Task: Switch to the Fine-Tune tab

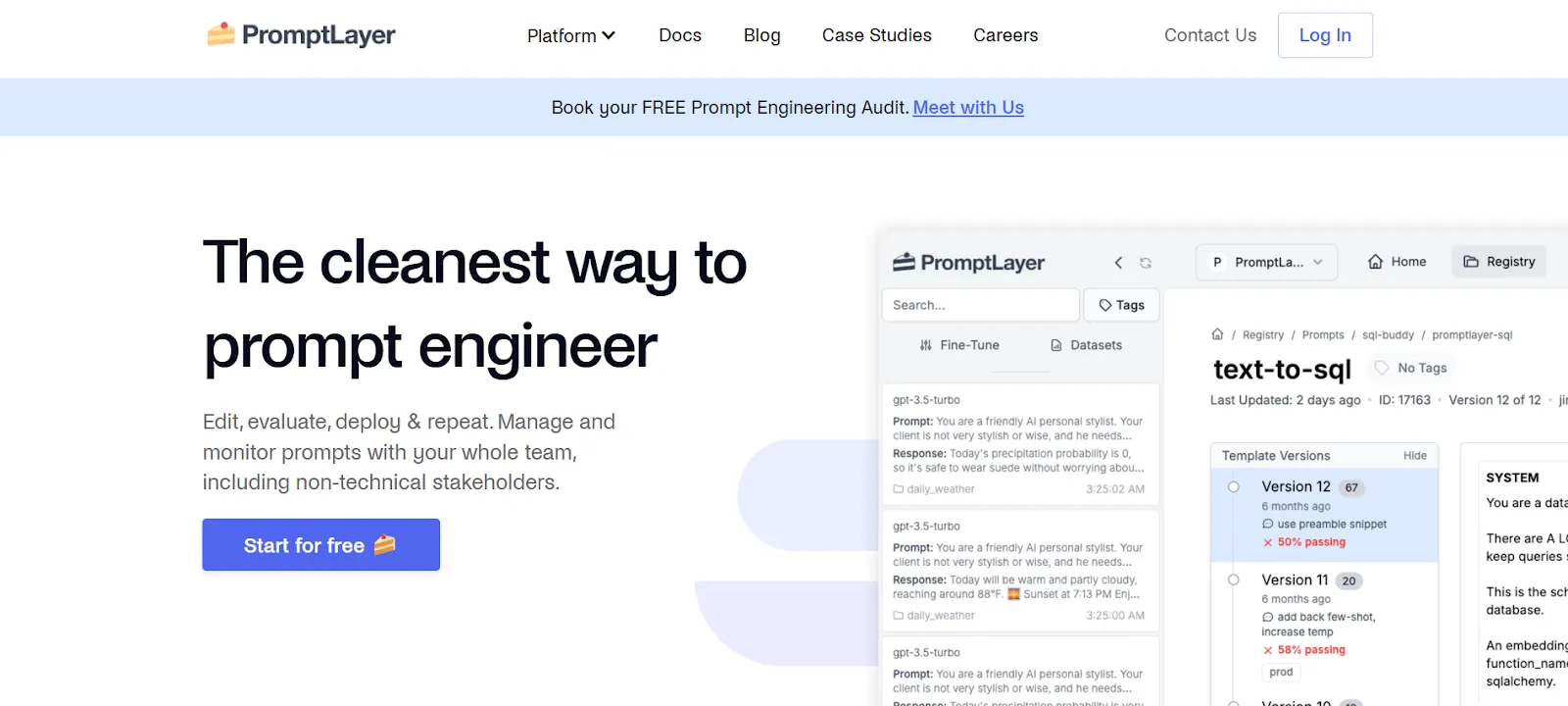Action: tap(959, 345)
